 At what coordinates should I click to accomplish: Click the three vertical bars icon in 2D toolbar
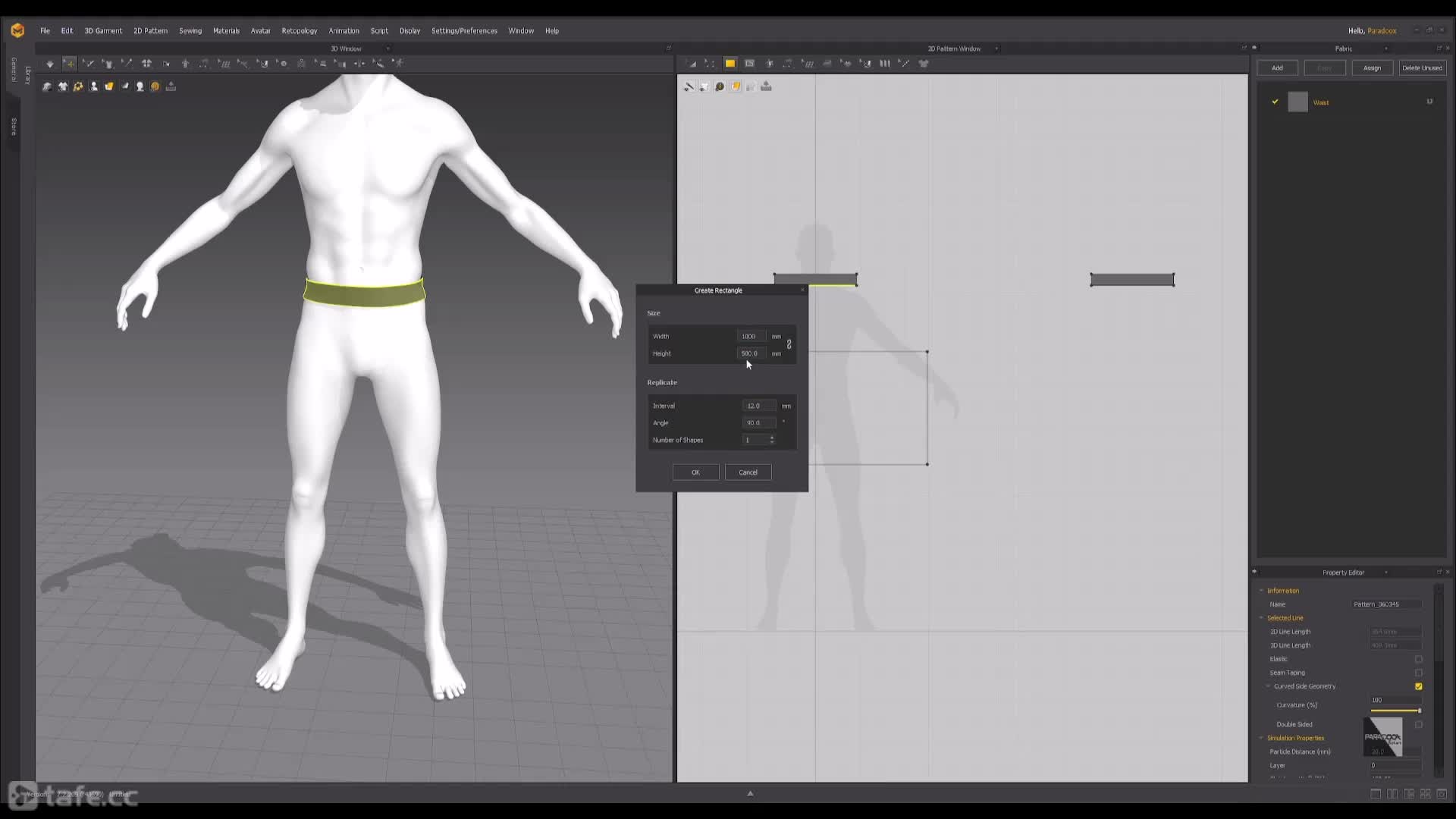point(884,64)
